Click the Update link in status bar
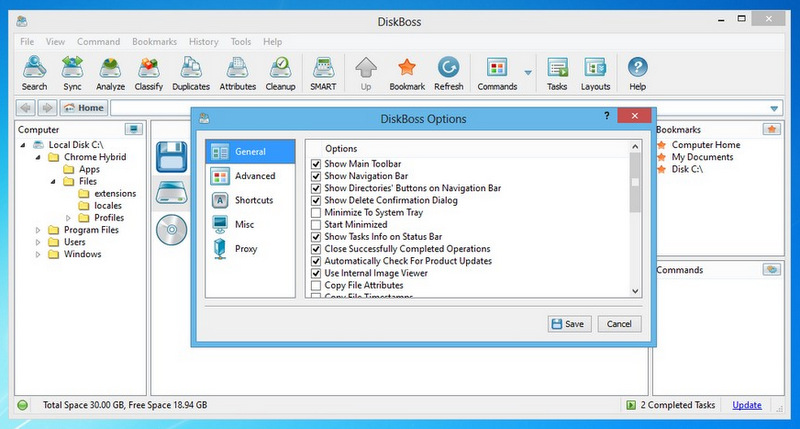Screen dimensions: 800x429 tap(747, 405)
